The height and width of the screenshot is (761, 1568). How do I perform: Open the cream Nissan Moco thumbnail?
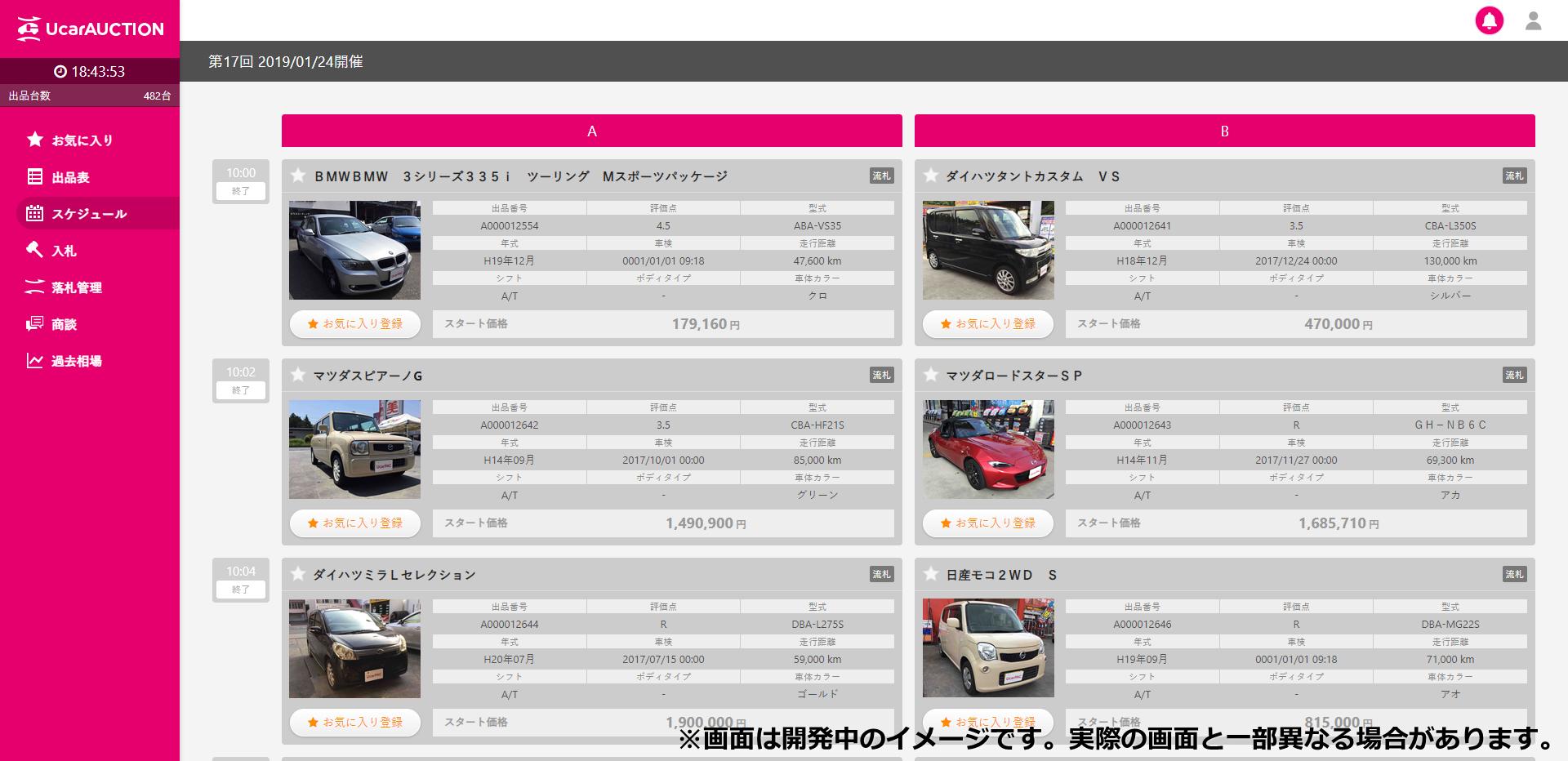[x=988, y=648]
